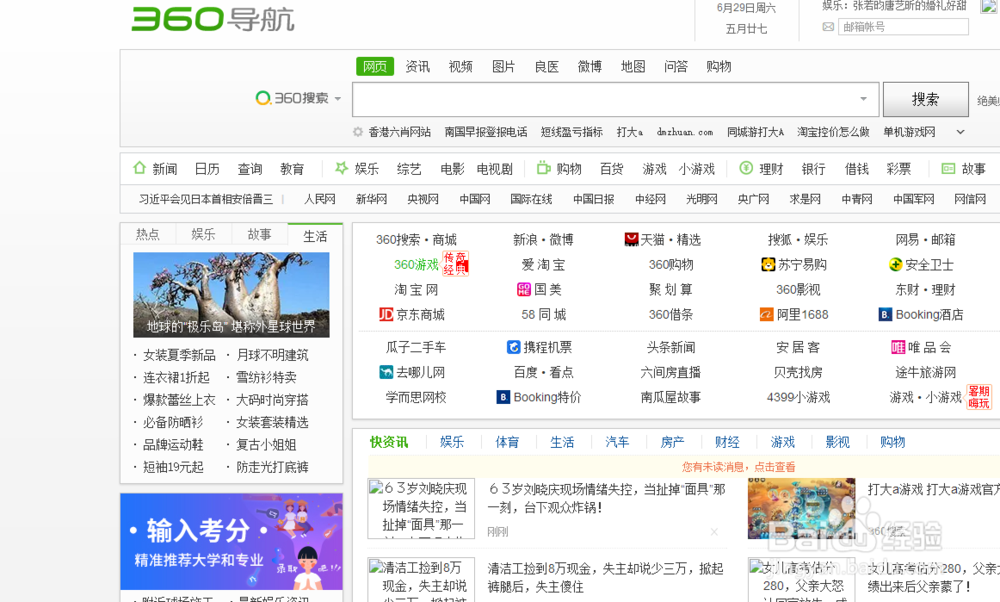This screenshot has height=602, width=1000.
Task: Click the Gome 国美 icon
Action: click(x=524, y=290)
